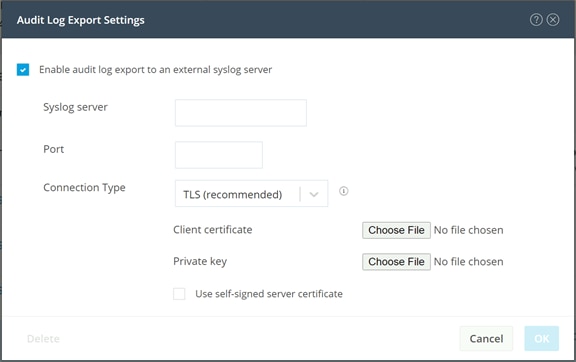Click the "Private key" label
This screenshot has height=362, width=576.
click(200, 261)
